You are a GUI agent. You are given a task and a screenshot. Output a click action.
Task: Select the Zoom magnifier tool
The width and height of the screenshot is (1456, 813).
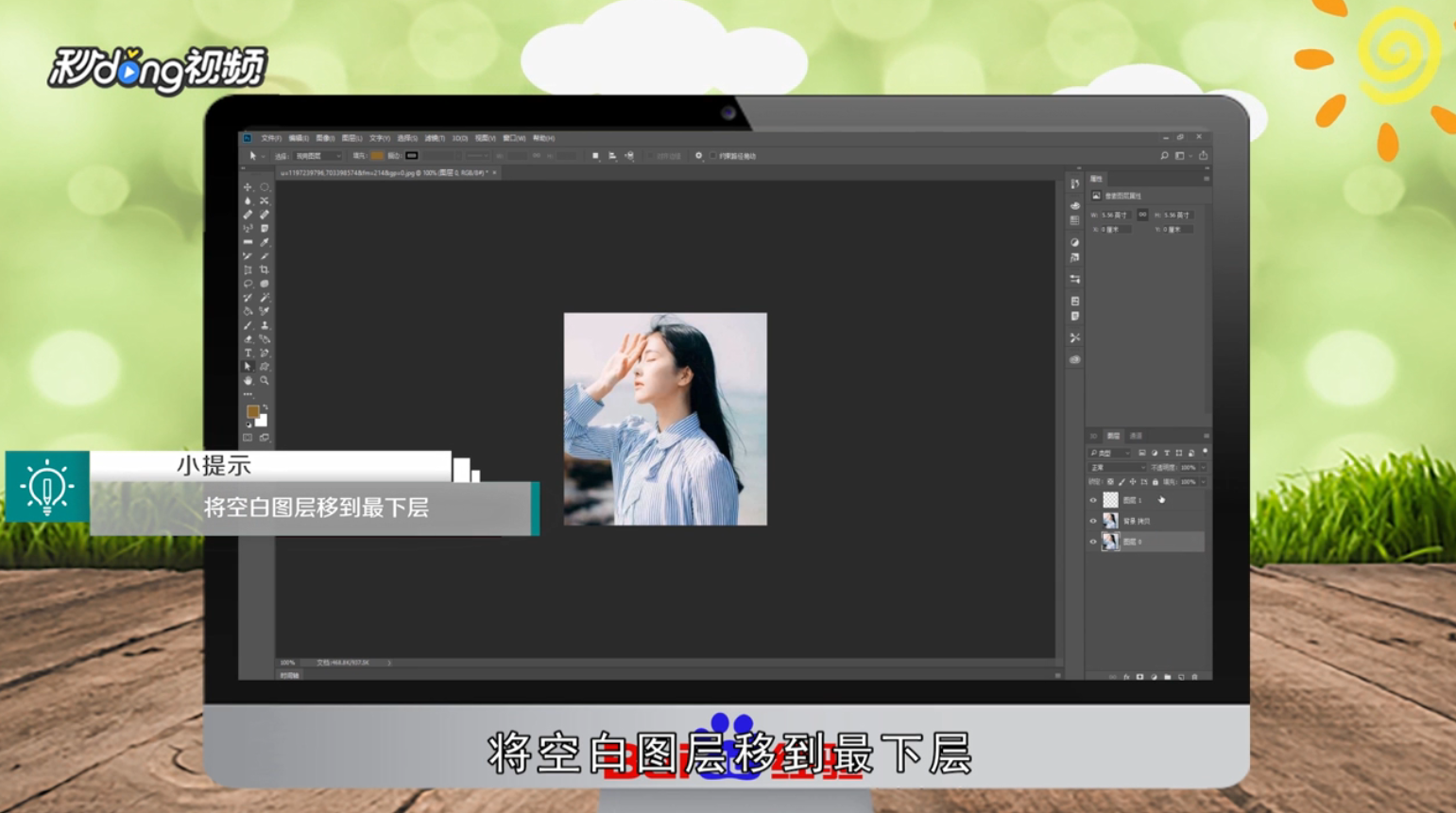click(x=265, y=380)
